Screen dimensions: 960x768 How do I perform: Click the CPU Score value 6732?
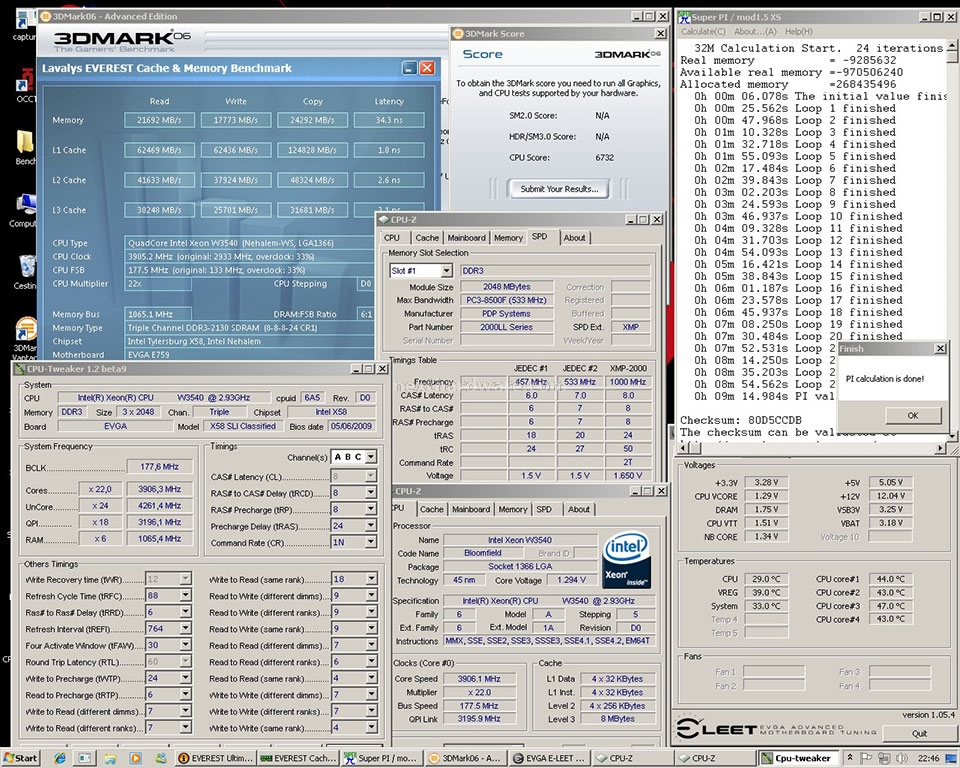(604, 157)
